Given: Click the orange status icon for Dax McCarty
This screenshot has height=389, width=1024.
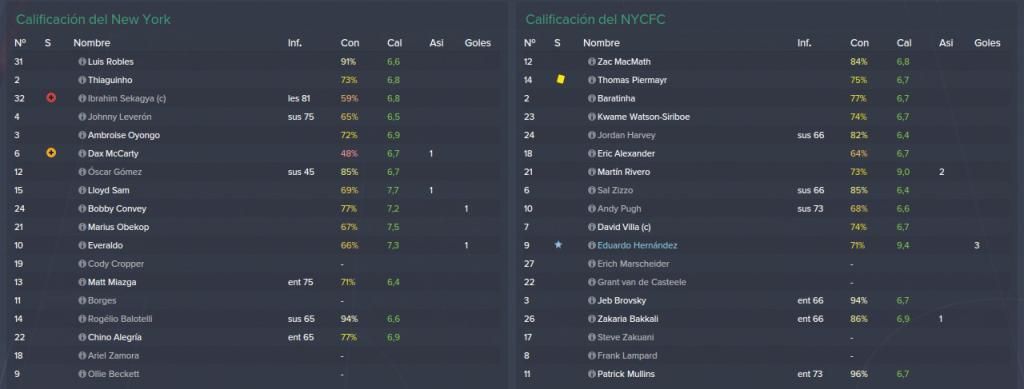Looking at the screenshot, I should 51,153.
